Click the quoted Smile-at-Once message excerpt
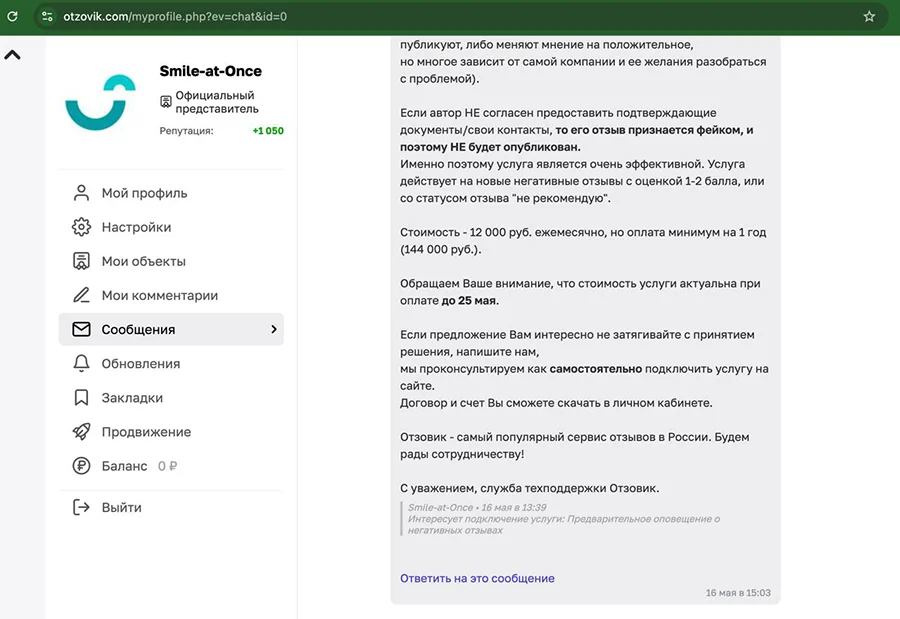The width and height of the screenshot is (900, 619). click(562, 519)
